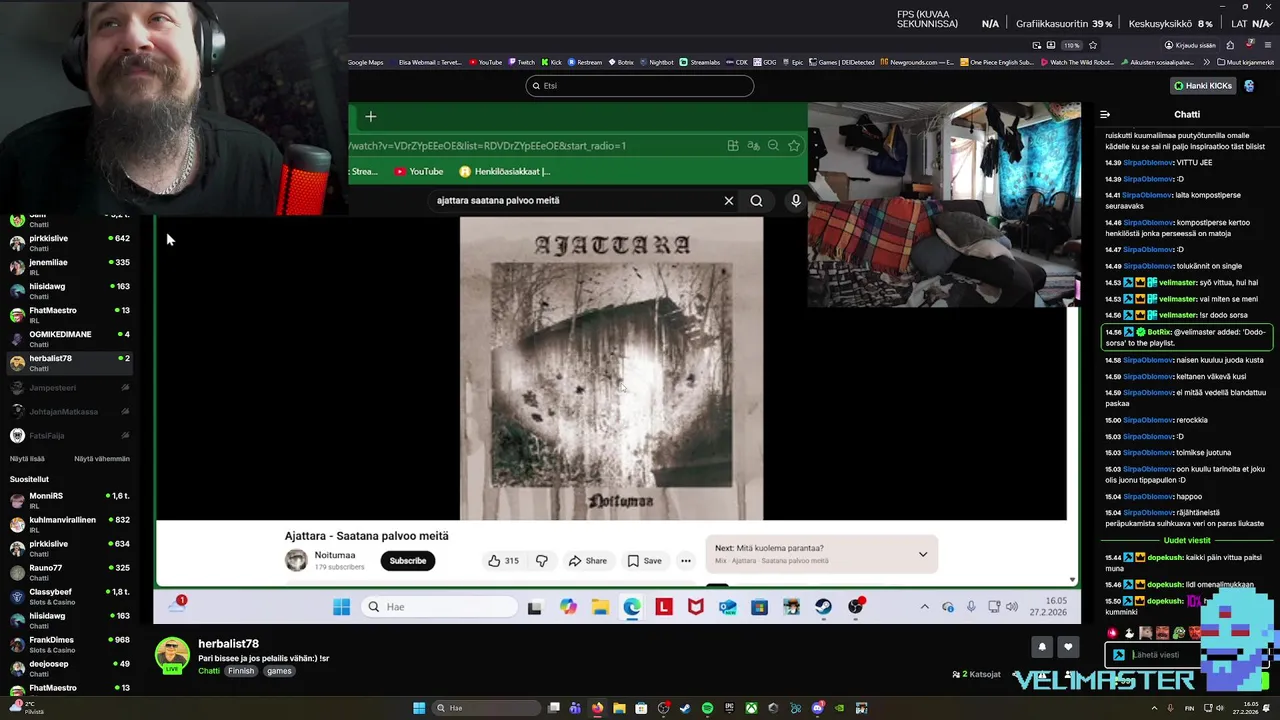Toggle follow heart for herbalist78
The width and height of the screenshot is (1280, 720).
pos(1068,647)
